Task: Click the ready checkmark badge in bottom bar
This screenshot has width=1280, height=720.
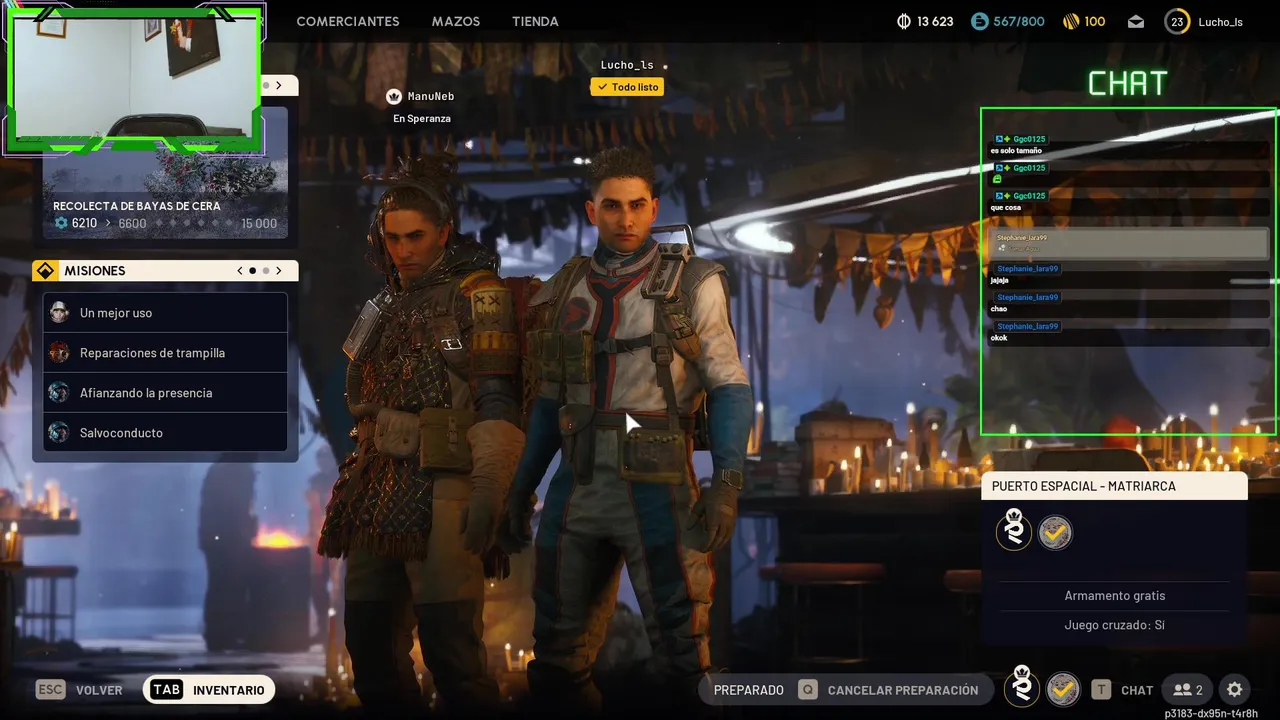Action: click(1063, 689)
